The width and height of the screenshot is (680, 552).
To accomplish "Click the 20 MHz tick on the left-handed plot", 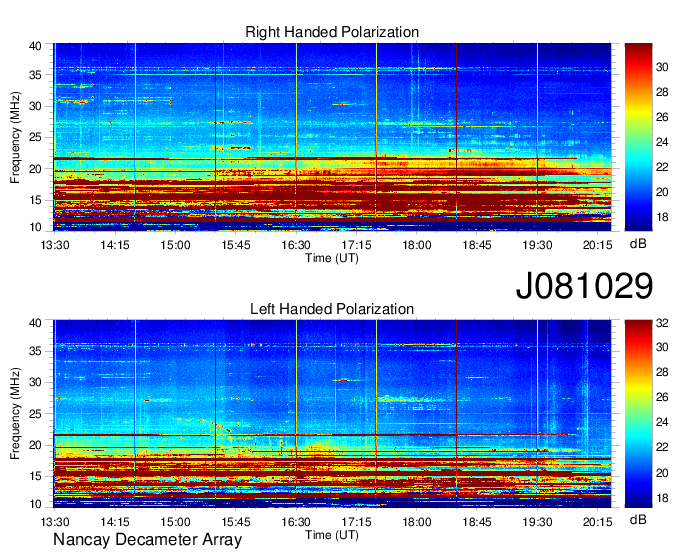I will 35,445.
